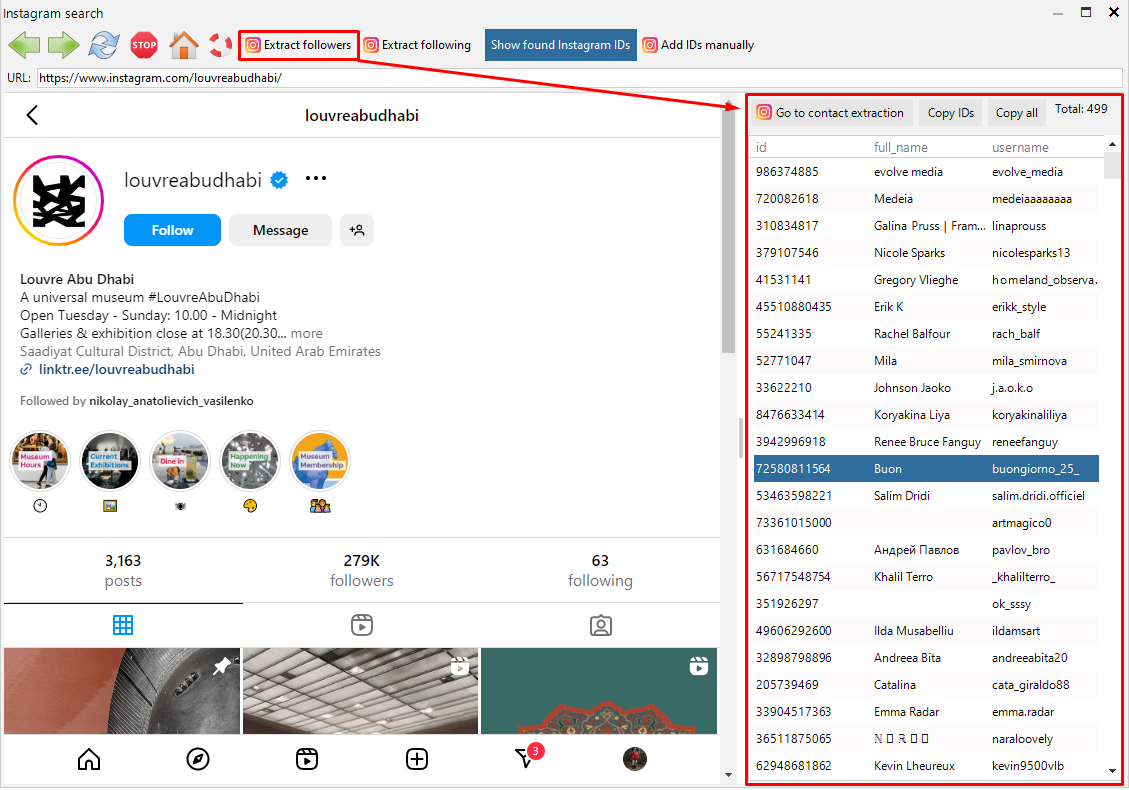Click the green forward arrow toolbar icon
Image resolution: width=1129 pixels, height=790 pixels.
tap(63, 45)
